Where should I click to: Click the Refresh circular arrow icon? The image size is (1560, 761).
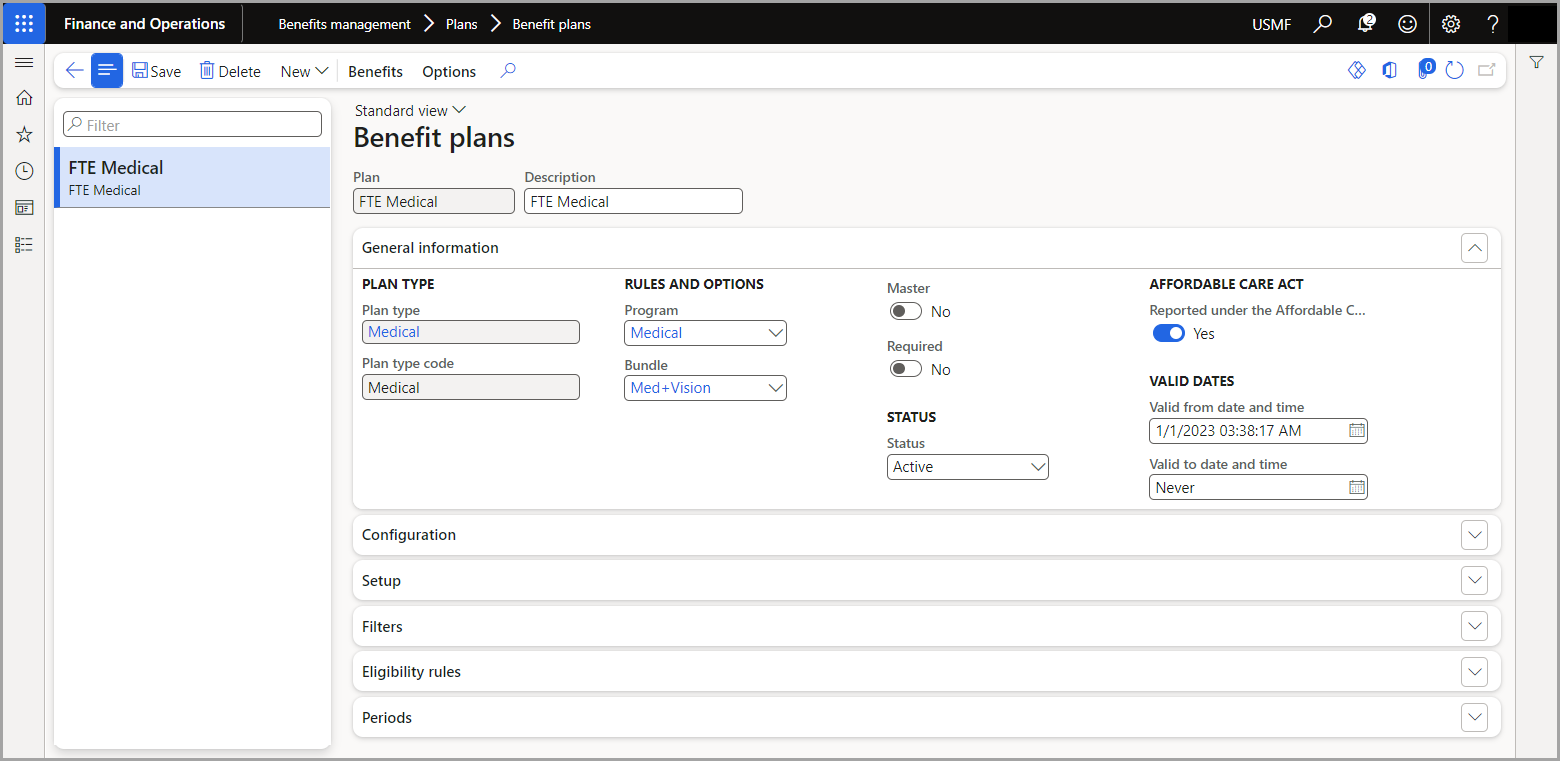(x=1454, y=70)
